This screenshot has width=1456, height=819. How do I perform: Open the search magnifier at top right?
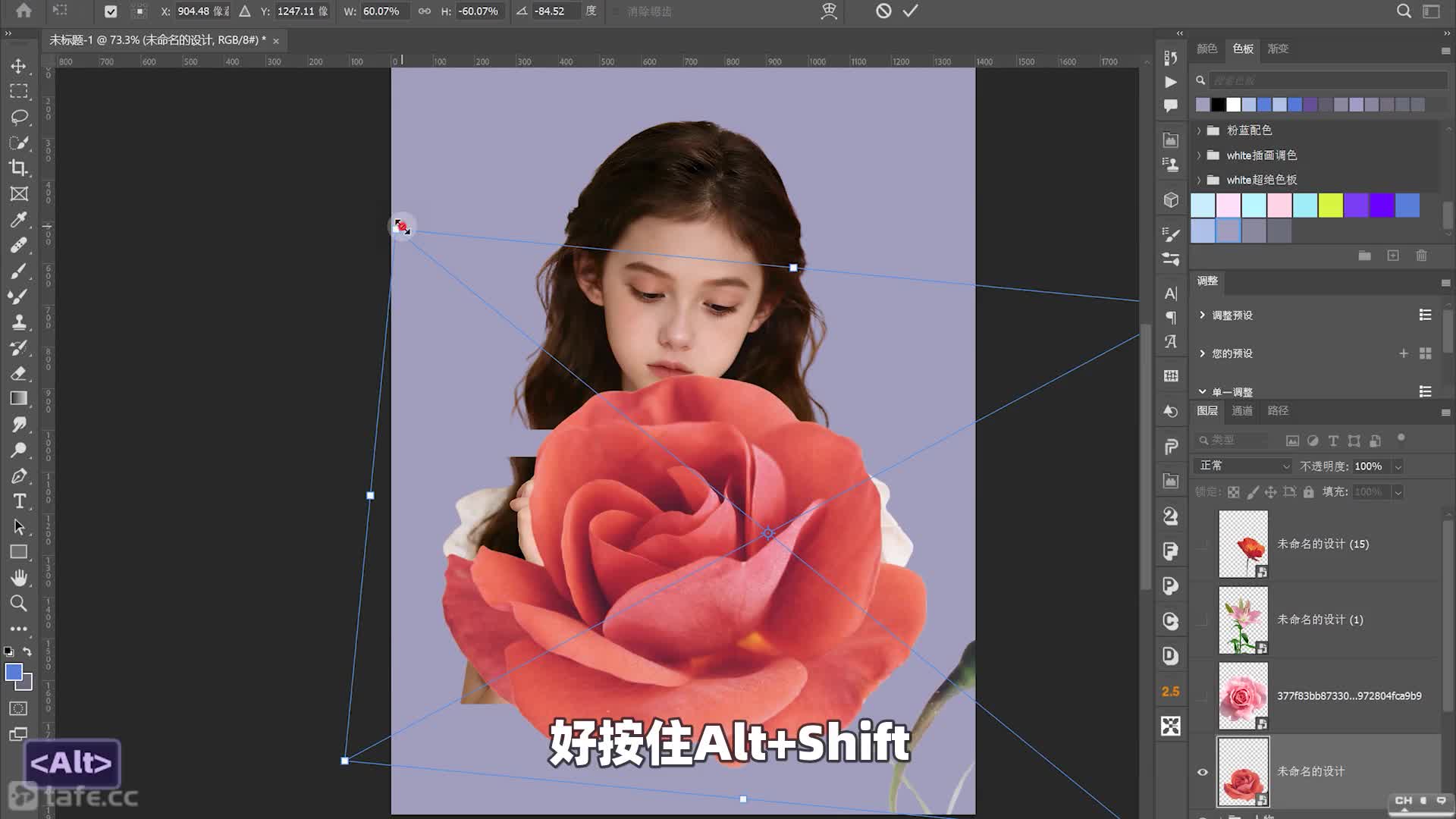pyautogui.click(x=1404, y=11)
